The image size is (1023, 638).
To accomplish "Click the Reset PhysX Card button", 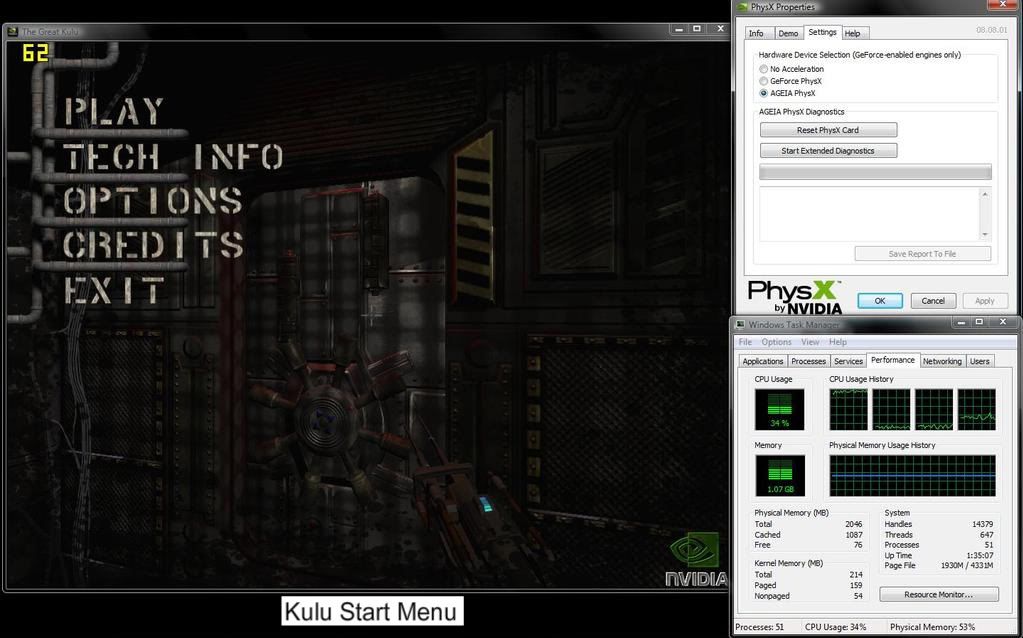I will (x=828, y=129).
